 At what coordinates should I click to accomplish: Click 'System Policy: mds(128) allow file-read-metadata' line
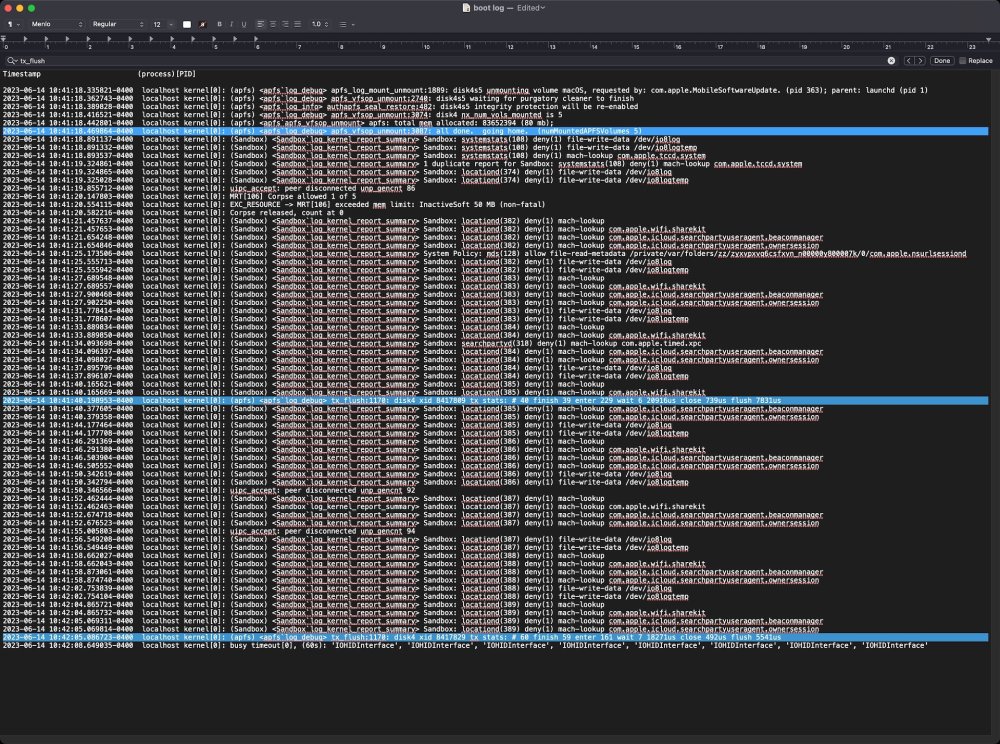pos(484,253)
